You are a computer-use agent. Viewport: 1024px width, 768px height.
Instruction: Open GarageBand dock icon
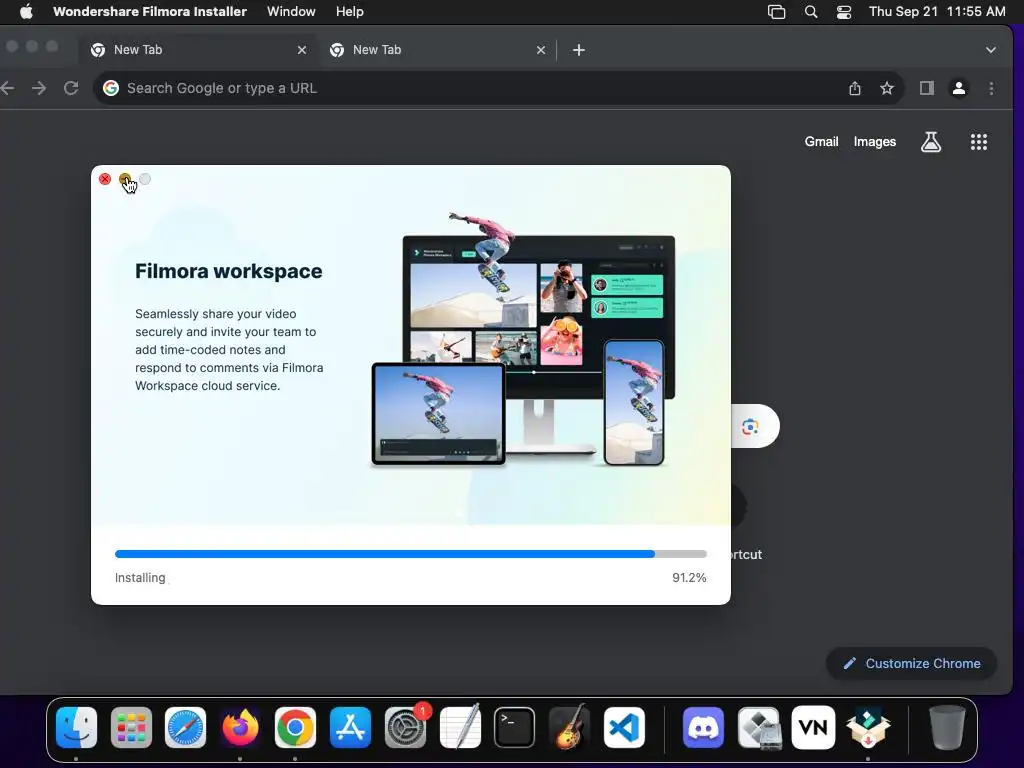coord(569,728)
